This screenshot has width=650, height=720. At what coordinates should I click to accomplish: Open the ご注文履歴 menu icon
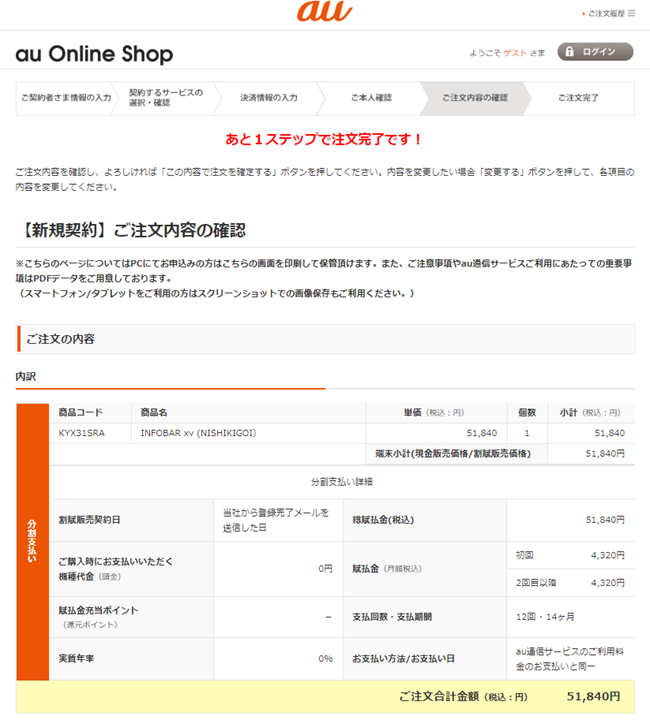[x=632, y=13]
